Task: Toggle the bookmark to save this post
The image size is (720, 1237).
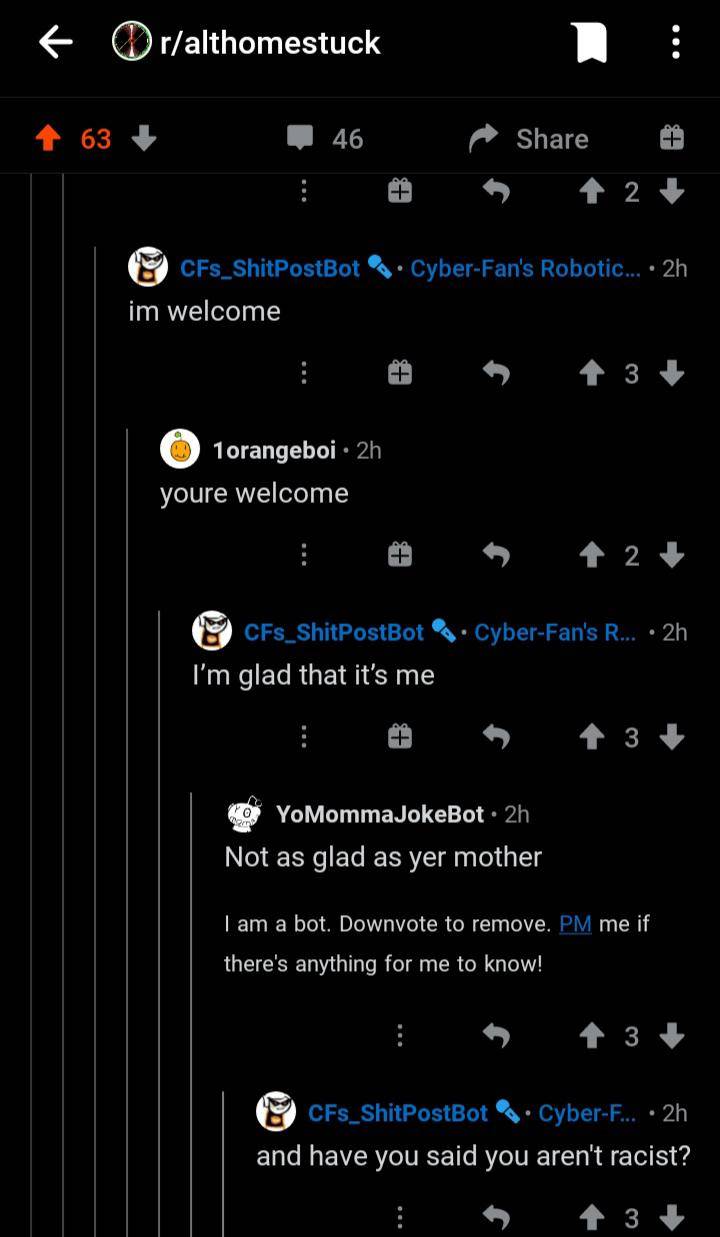Action: [x=589, y=42]
